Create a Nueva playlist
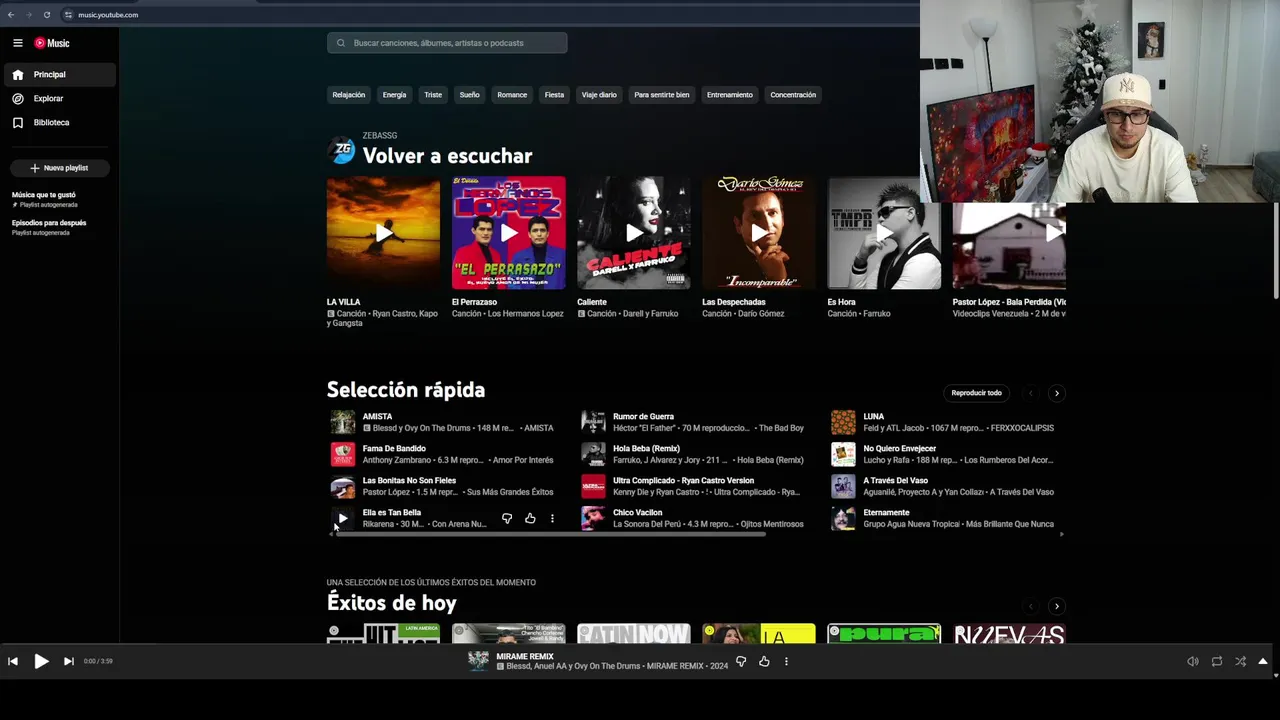1280x720 pixels. coord(59,168)
